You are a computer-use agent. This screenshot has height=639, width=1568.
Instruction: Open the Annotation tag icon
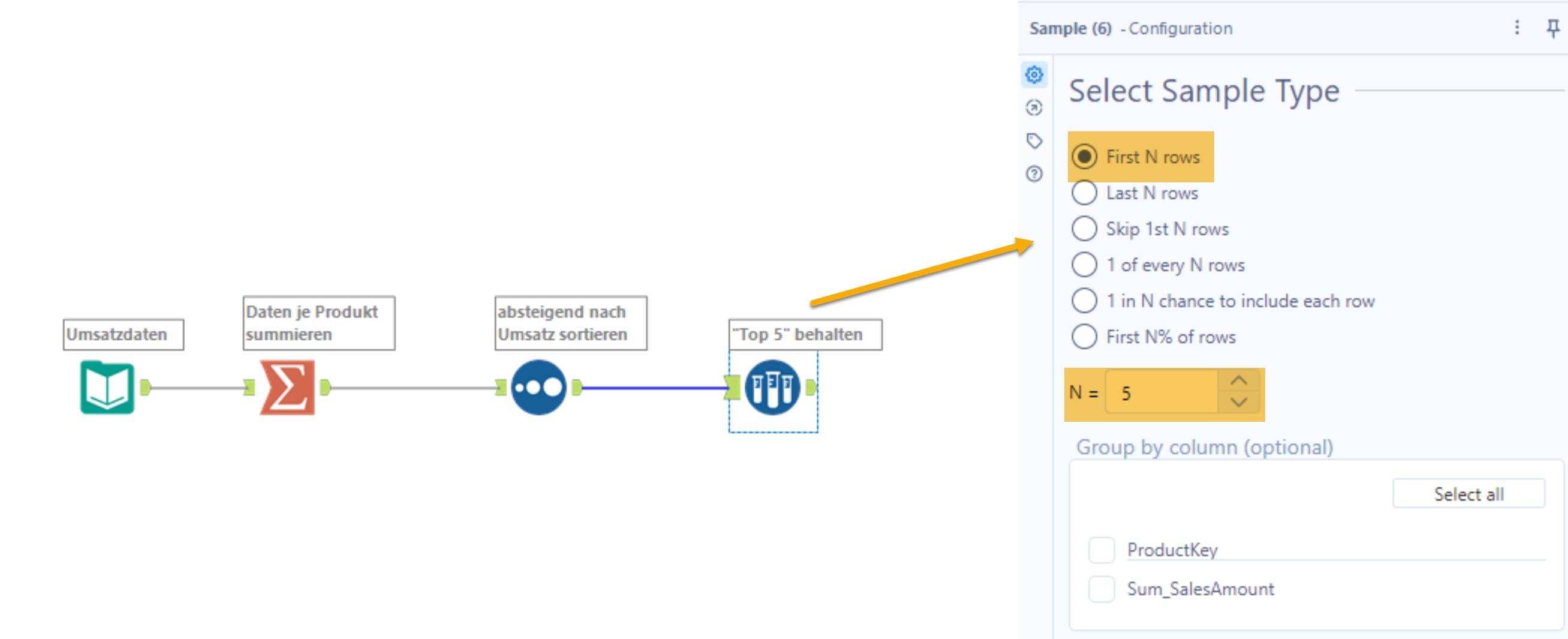pyautogui.click(x=1034, y=142)
